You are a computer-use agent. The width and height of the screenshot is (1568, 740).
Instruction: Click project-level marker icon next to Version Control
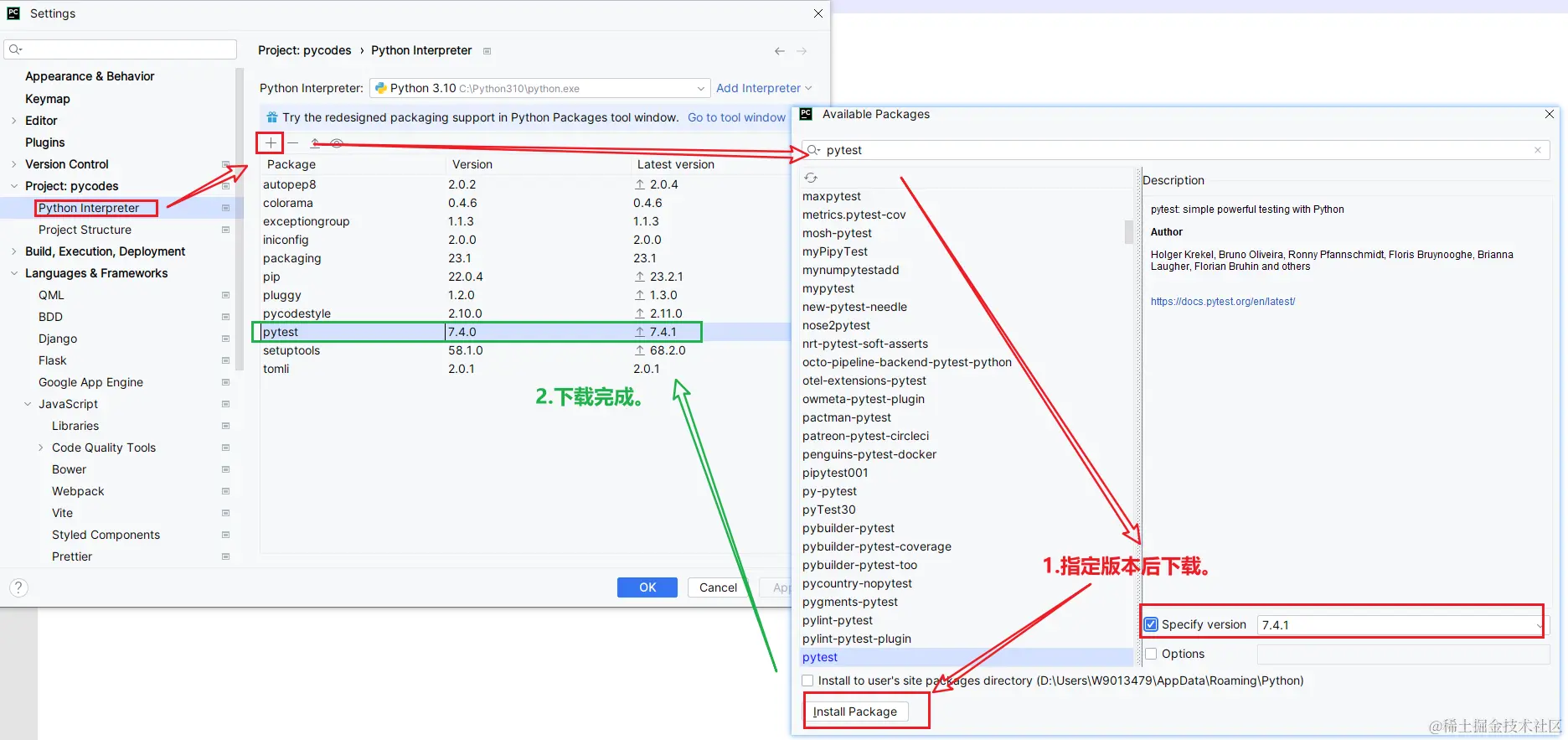225,164
